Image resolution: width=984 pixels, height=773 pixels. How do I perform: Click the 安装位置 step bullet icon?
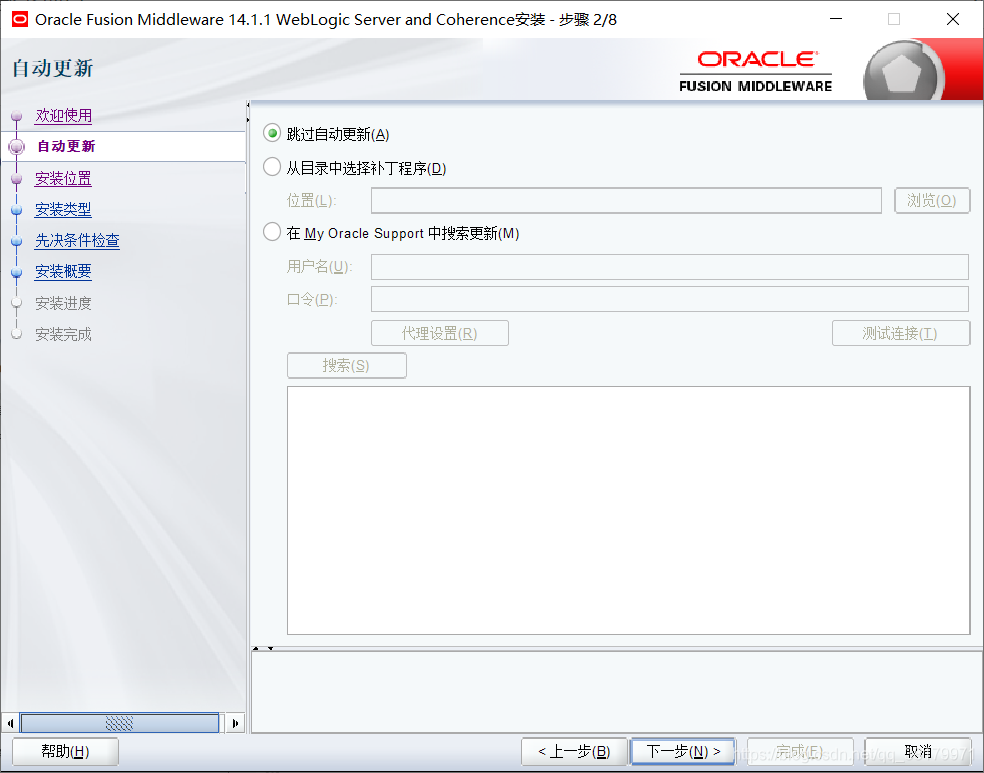pos(17,179)
